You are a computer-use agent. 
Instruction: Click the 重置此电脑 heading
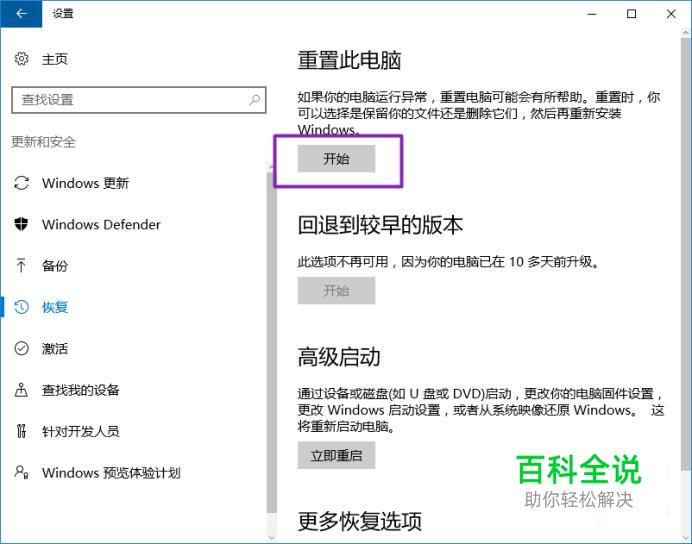349,60
